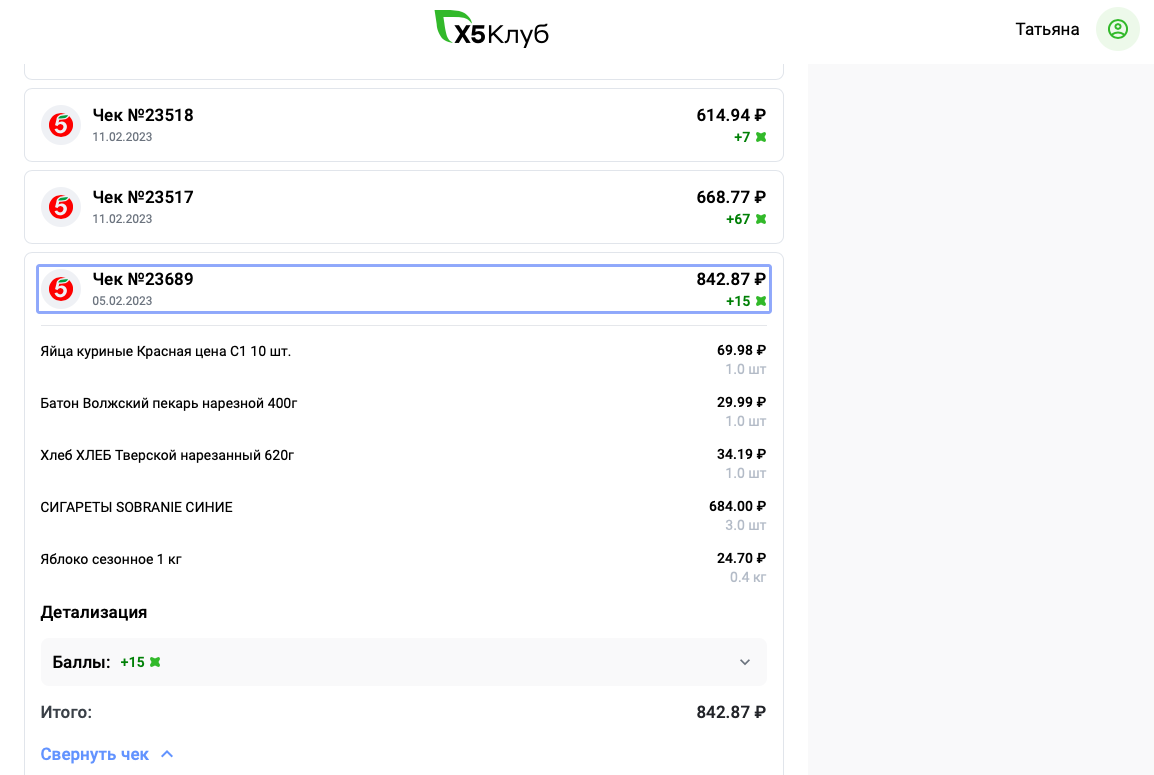Click Свернуть чек link
This screenshot has width=1154, height=775.
point(95,754)
